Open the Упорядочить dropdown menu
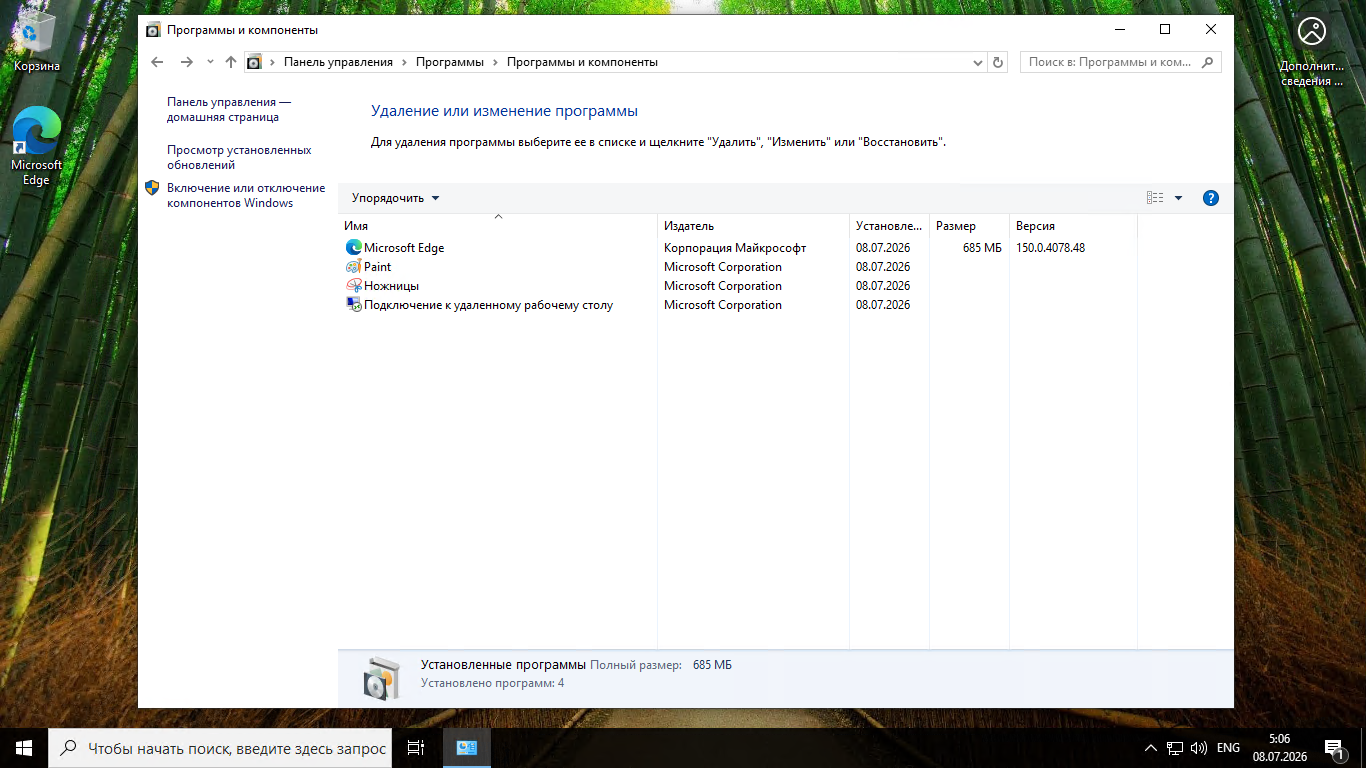Image resolution: width=1366 pixels, height=768 pixels. 395,198
